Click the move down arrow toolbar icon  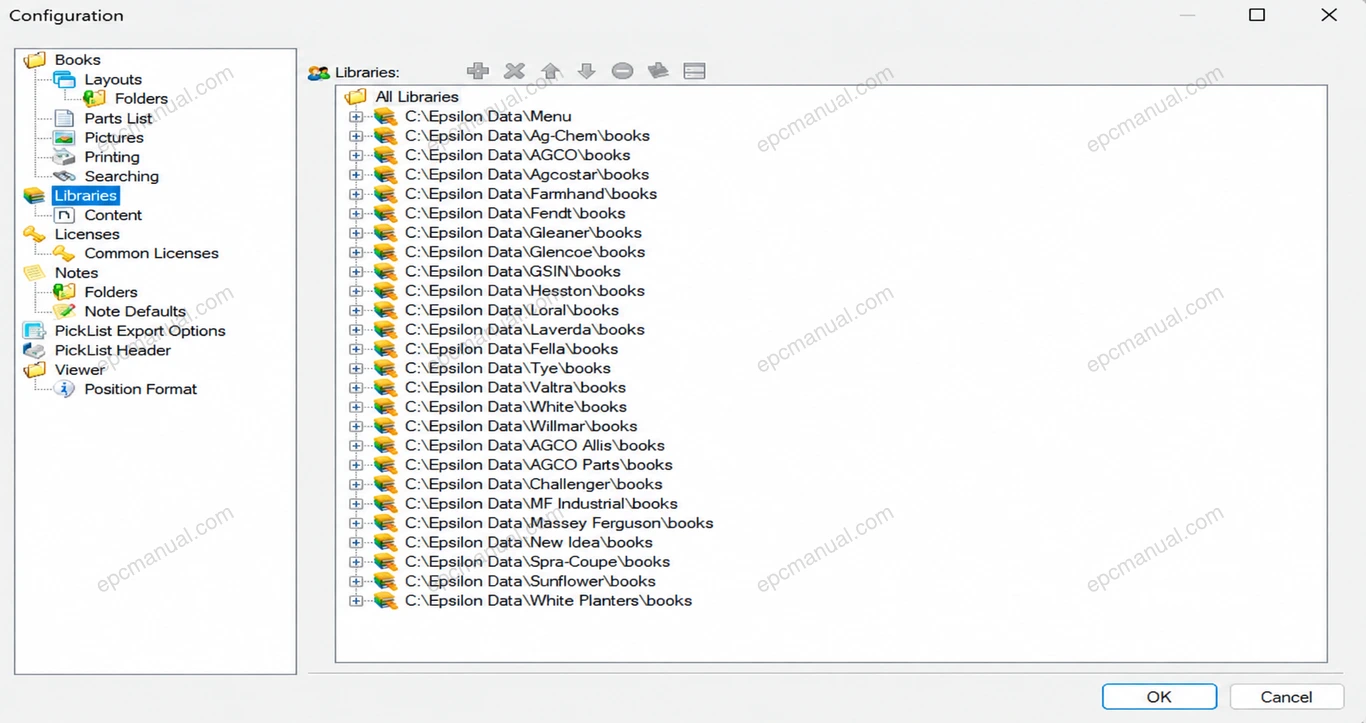(x=587, y=71)
